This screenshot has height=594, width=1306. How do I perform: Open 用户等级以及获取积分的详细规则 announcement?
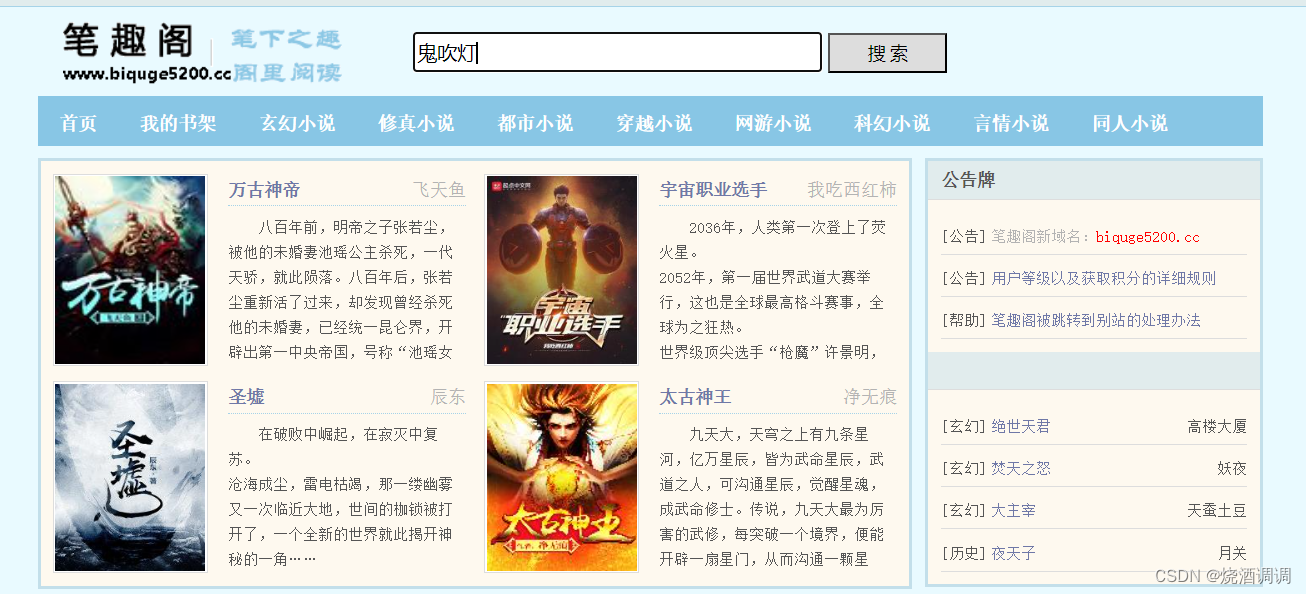click(1104, 278)
